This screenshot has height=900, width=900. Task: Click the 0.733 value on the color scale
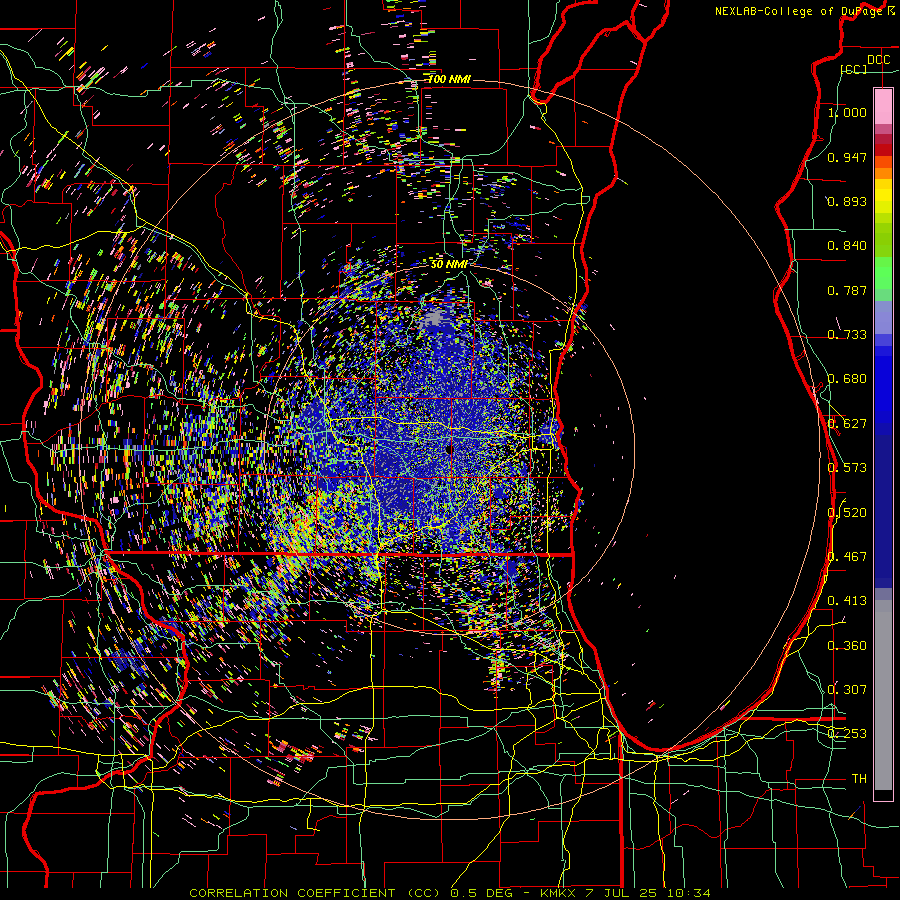(x=847, y=335)
